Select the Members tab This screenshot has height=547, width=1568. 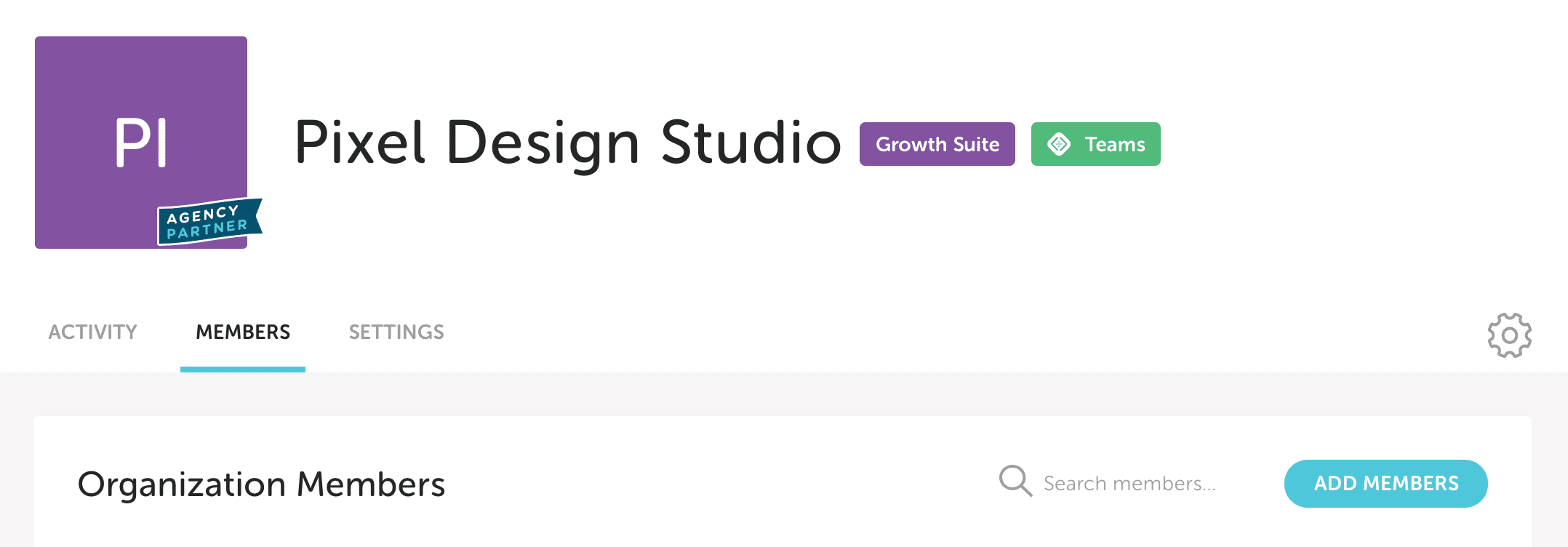pos(243,332)
